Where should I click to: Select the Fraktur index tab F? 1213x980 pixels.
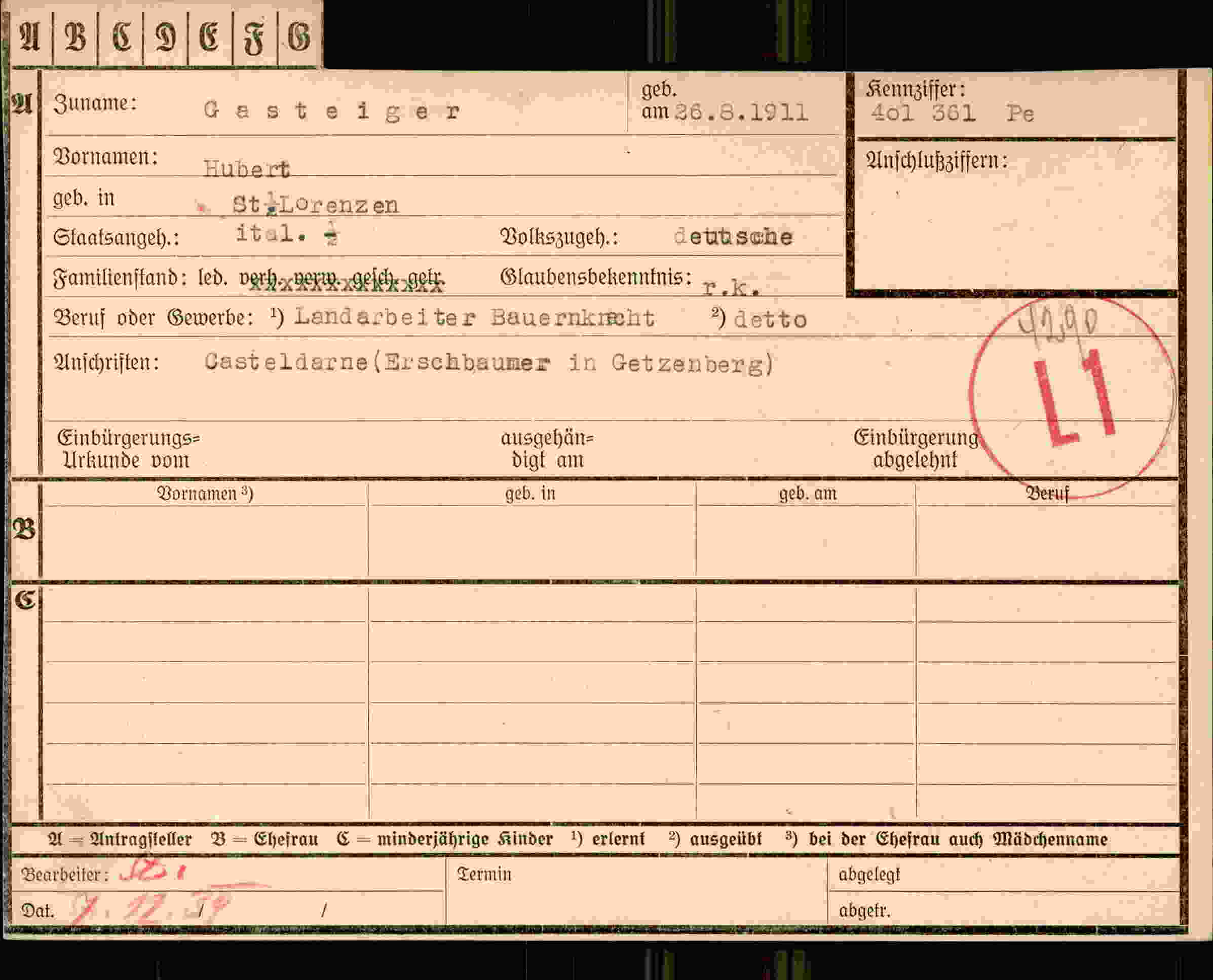(254, 37)
